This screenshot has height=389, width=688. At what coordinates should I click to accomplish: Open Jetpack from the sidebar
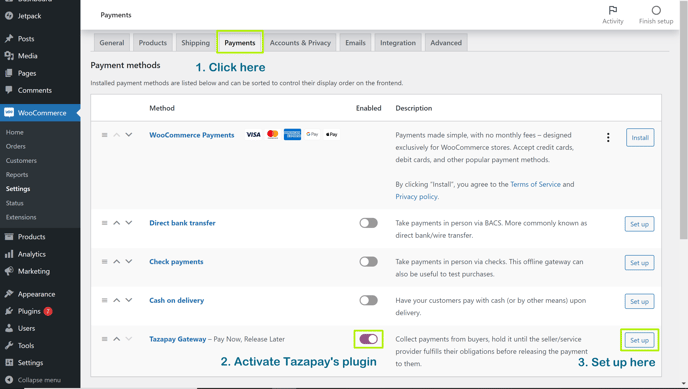tap(29, 16)
